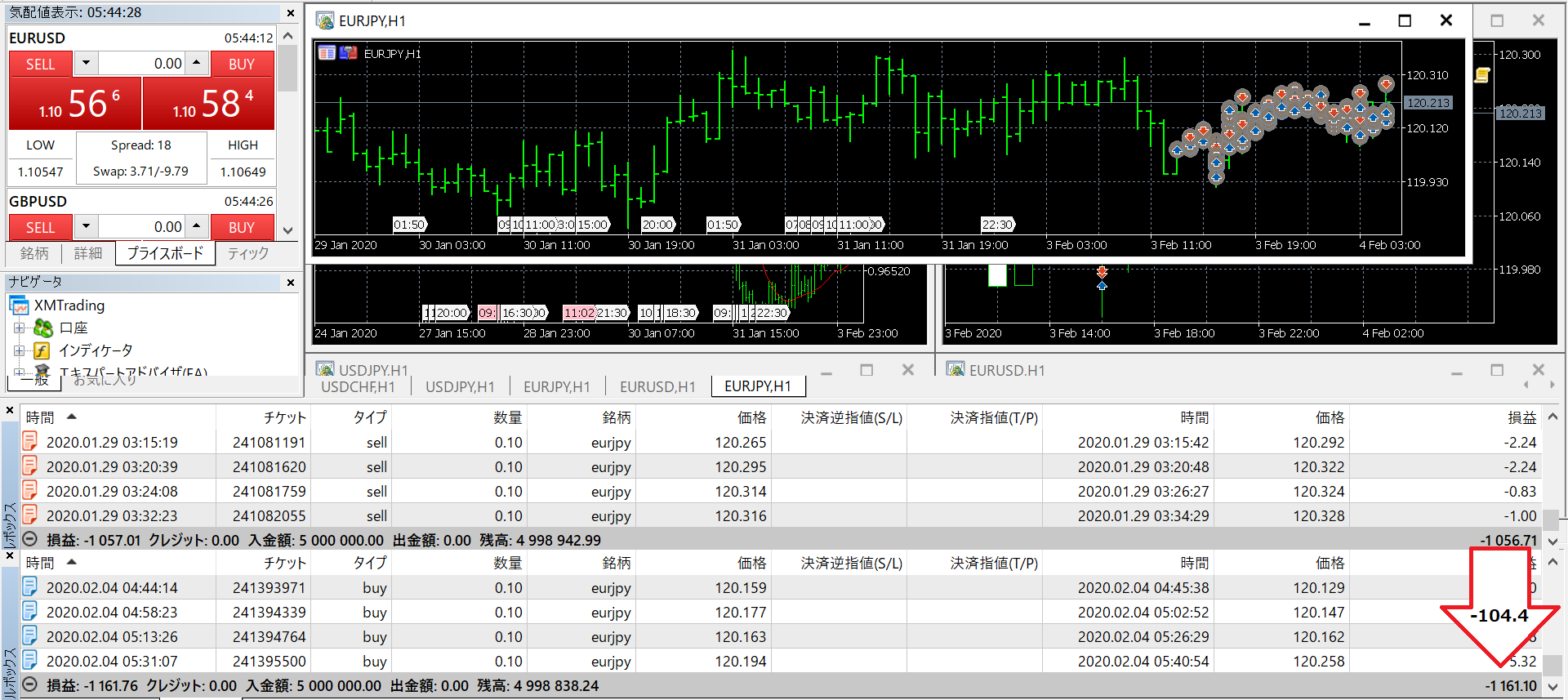This screenshot has height=700, width=1568.
Task: Click the XMTrading icon in the navigator
Action: [x=20, y=305]
